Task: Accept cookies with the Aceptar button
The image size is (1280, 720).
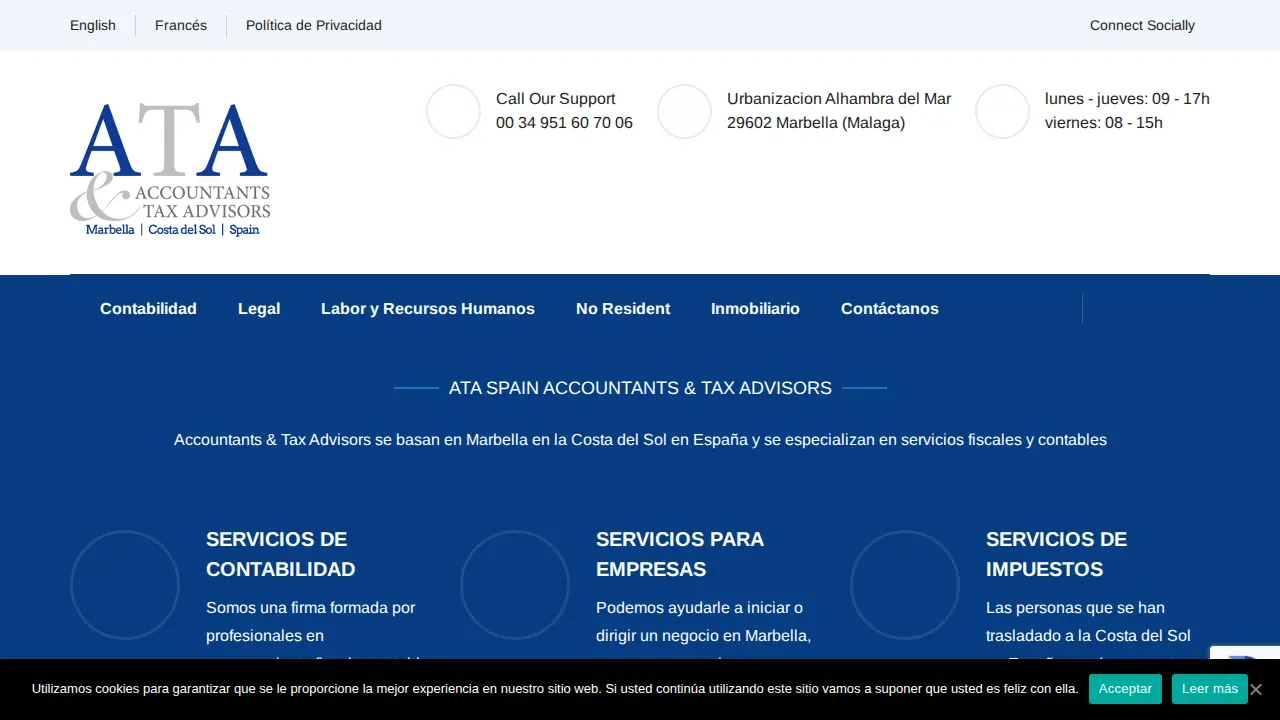Action: coord(1125,689)
